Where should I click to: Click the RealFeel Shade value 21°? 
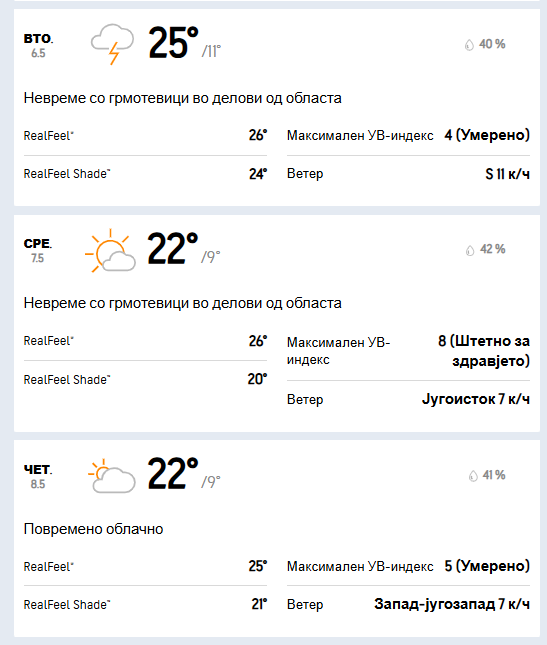pos(259,604)
